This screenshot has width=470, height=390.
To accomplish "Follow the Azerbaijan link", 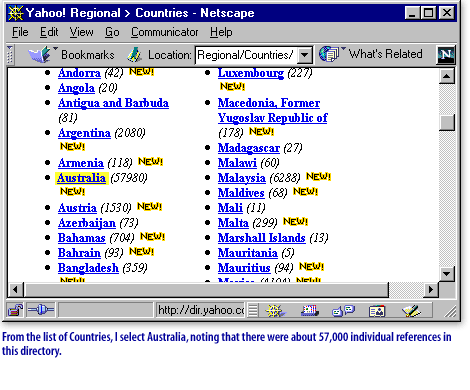I will (x=87, y=223).
